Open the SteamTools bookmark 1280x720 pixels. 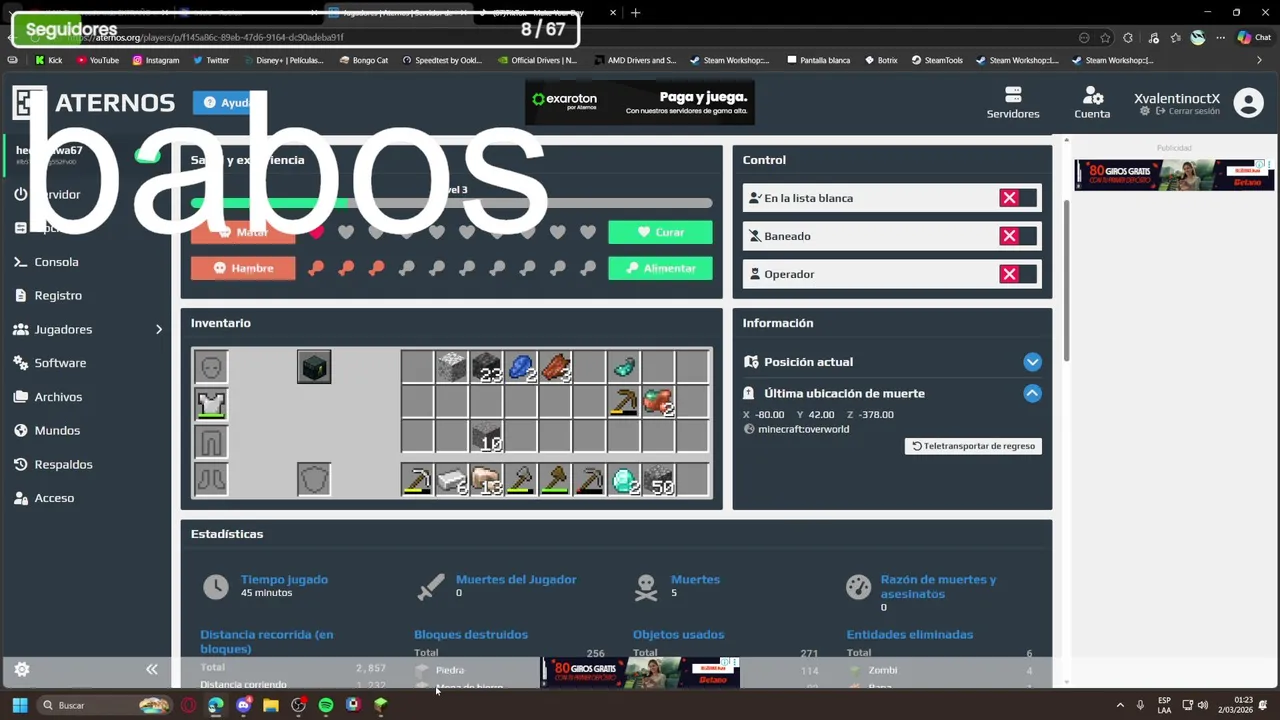tap(937, 60)
